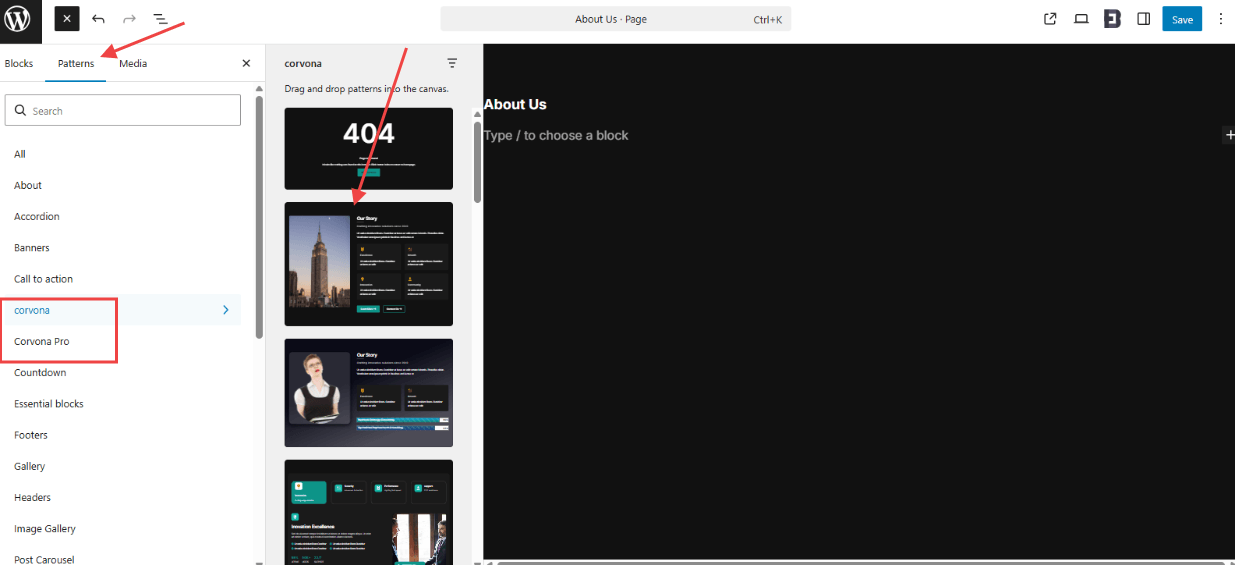Toggle the settings sidebar panel
Screen dimensions: 1235x565
pos(1143,19)
